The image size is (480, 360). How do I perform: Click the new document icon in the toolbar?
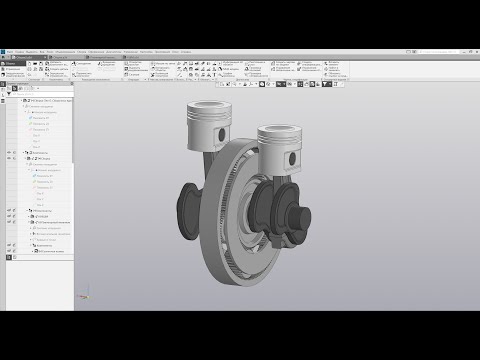pos(29,63)
